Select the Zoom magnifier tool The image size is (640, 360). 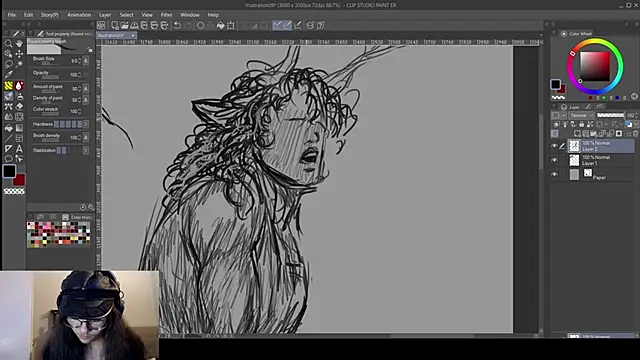point(8,43)
